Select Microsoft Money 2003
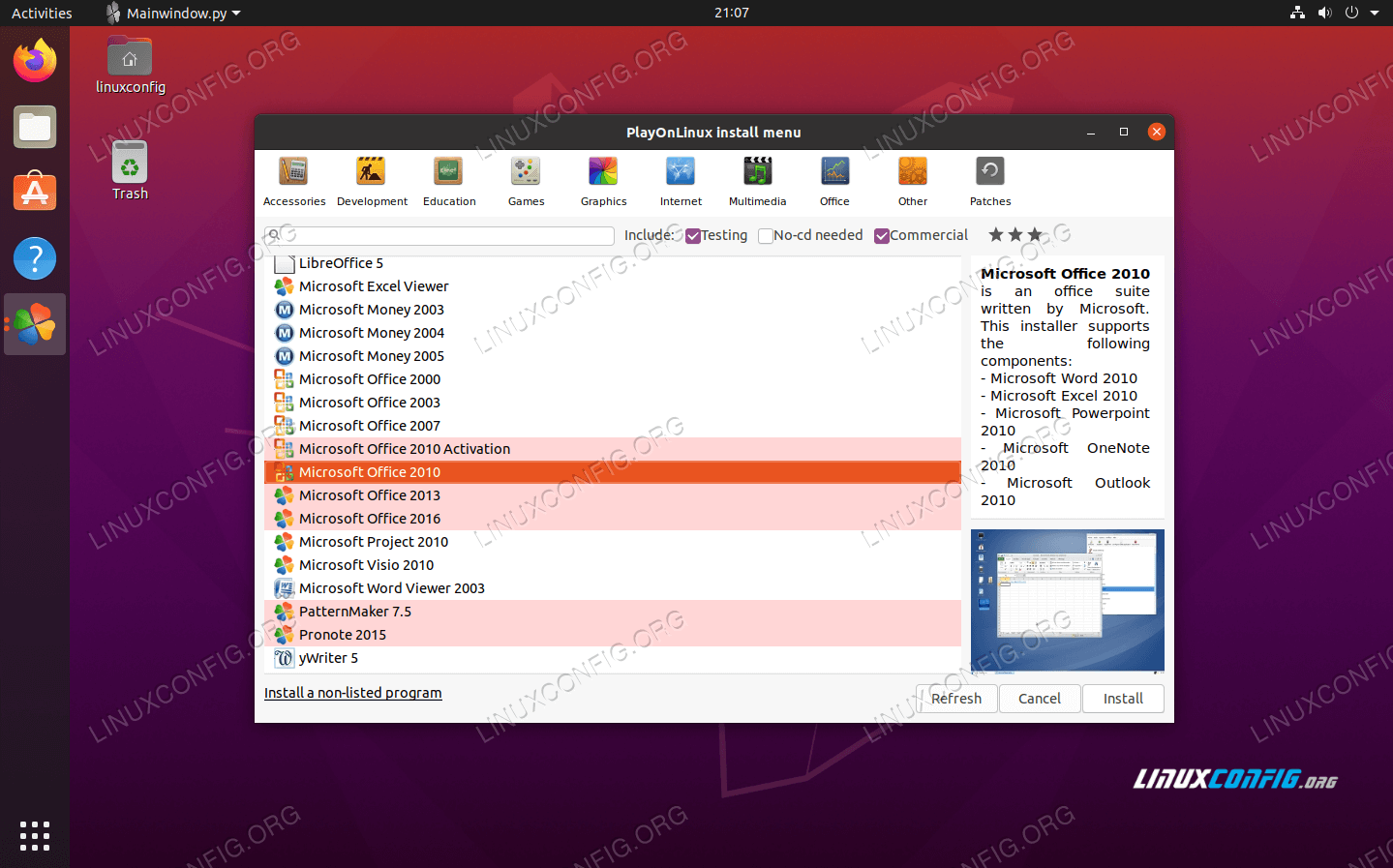 613,310
